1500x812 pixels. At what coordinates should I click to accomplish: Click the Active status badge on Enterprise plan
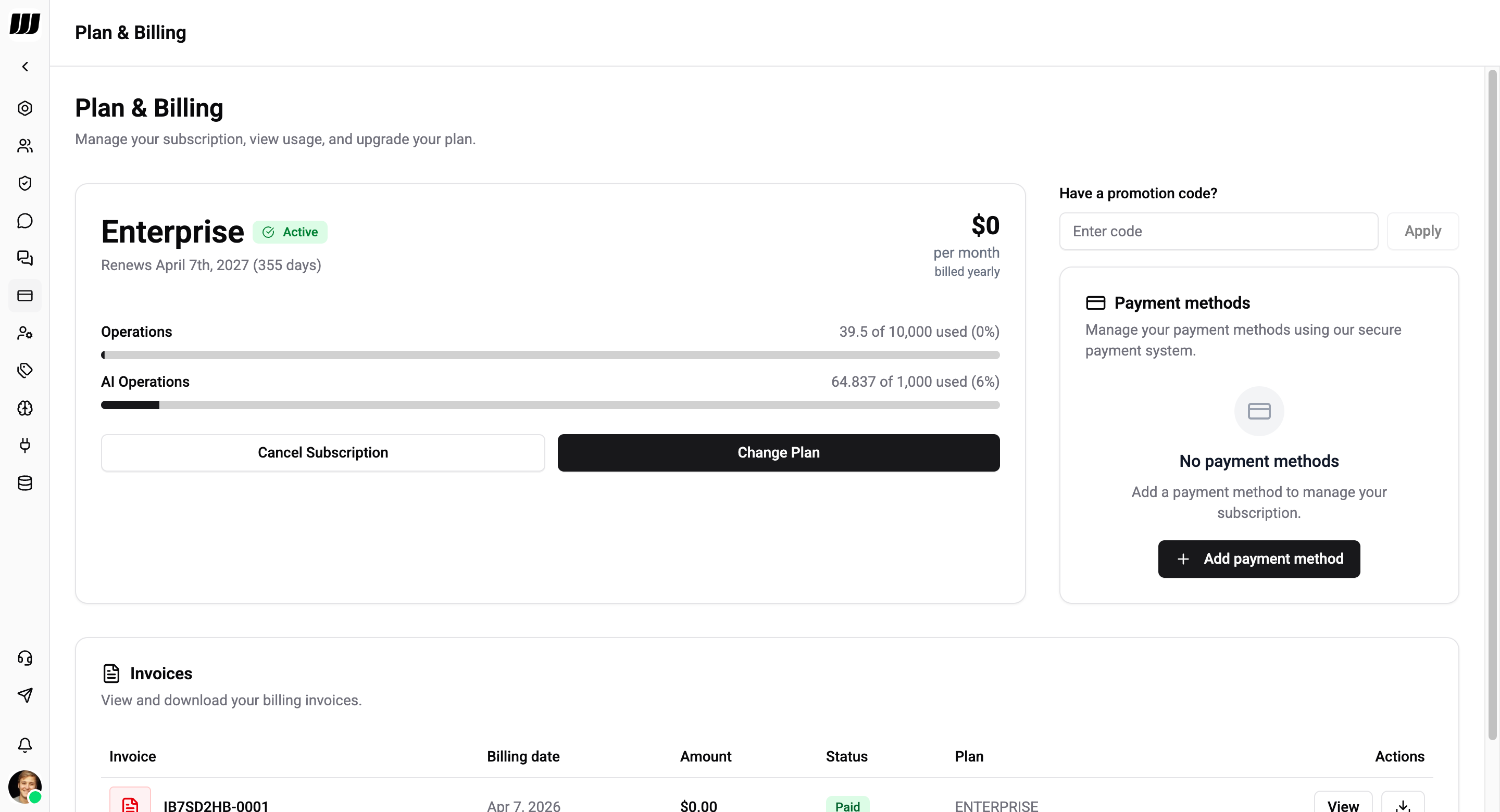(x=290, y=232)
